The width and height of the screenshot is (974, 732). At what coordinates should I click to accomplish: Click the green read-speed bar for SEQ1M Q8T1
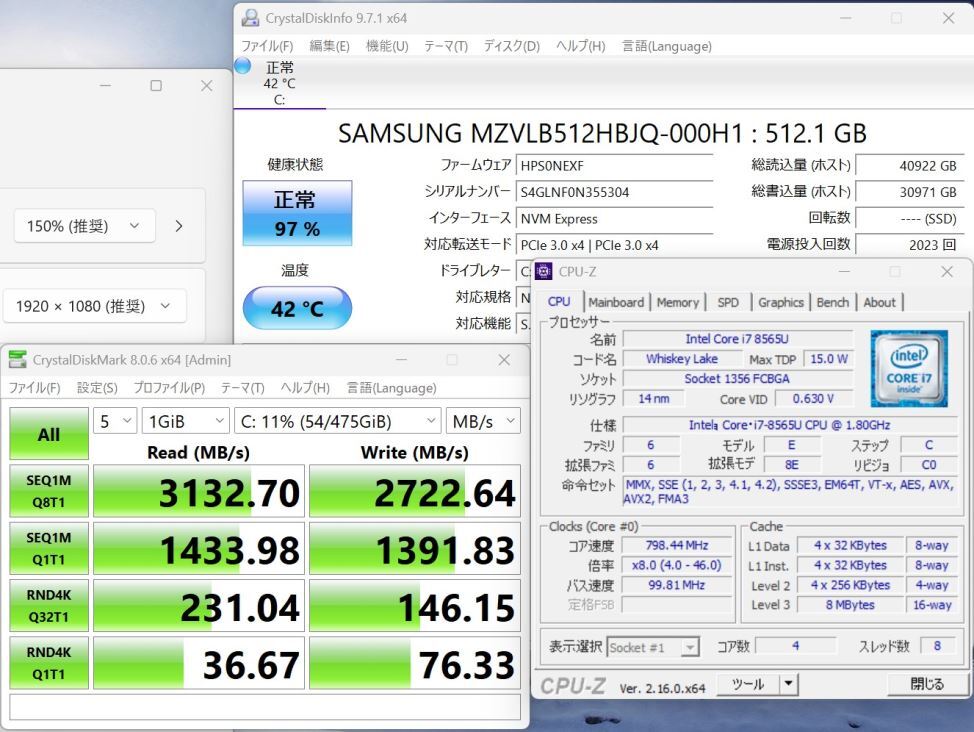[x=197, y=491]
